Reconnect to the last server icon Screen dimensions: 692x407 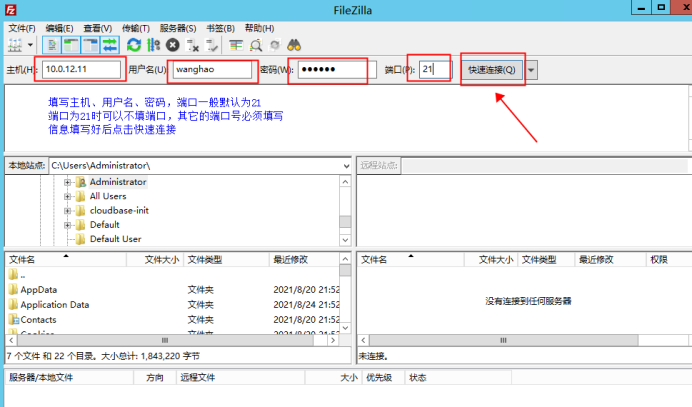click(x=212, y=45)
